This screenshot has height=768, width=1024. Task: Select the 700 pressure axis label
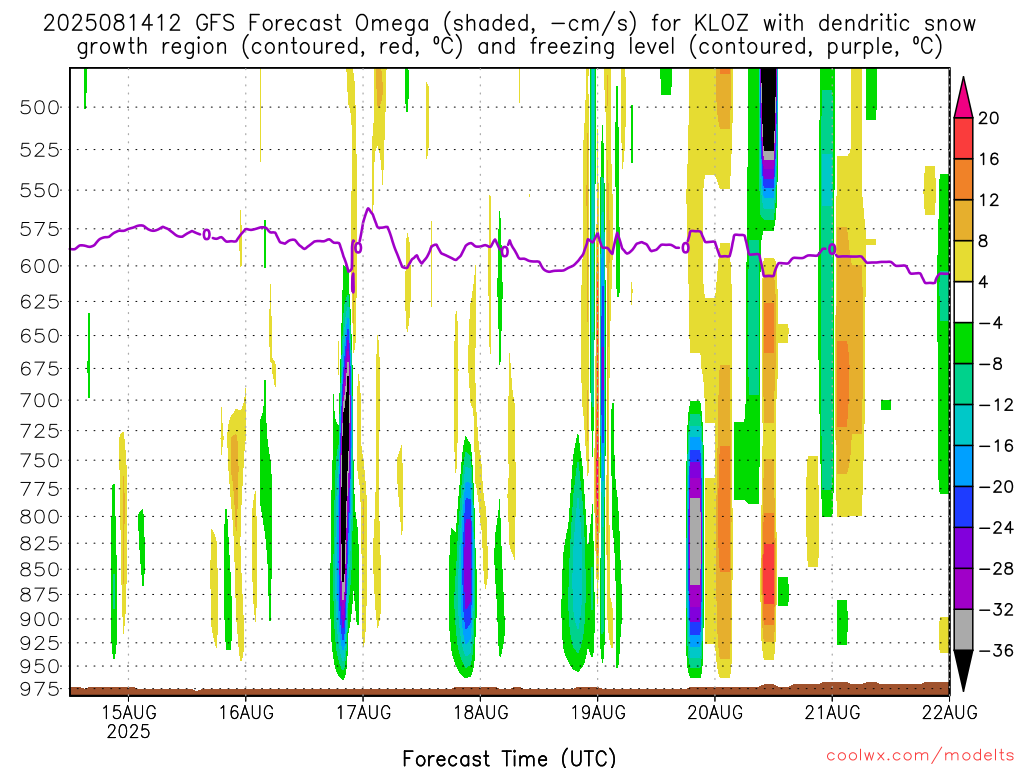[40, 400]
